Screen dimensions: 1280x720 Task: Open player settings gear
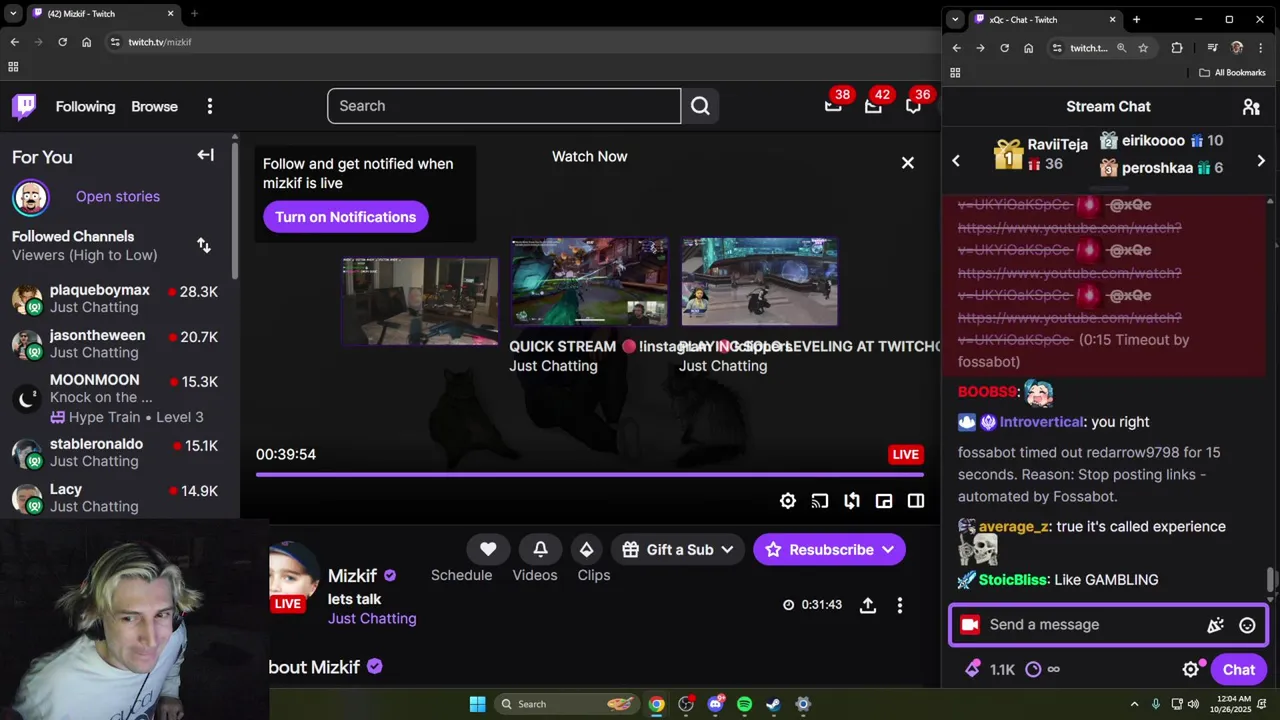[x=788, y=501]
